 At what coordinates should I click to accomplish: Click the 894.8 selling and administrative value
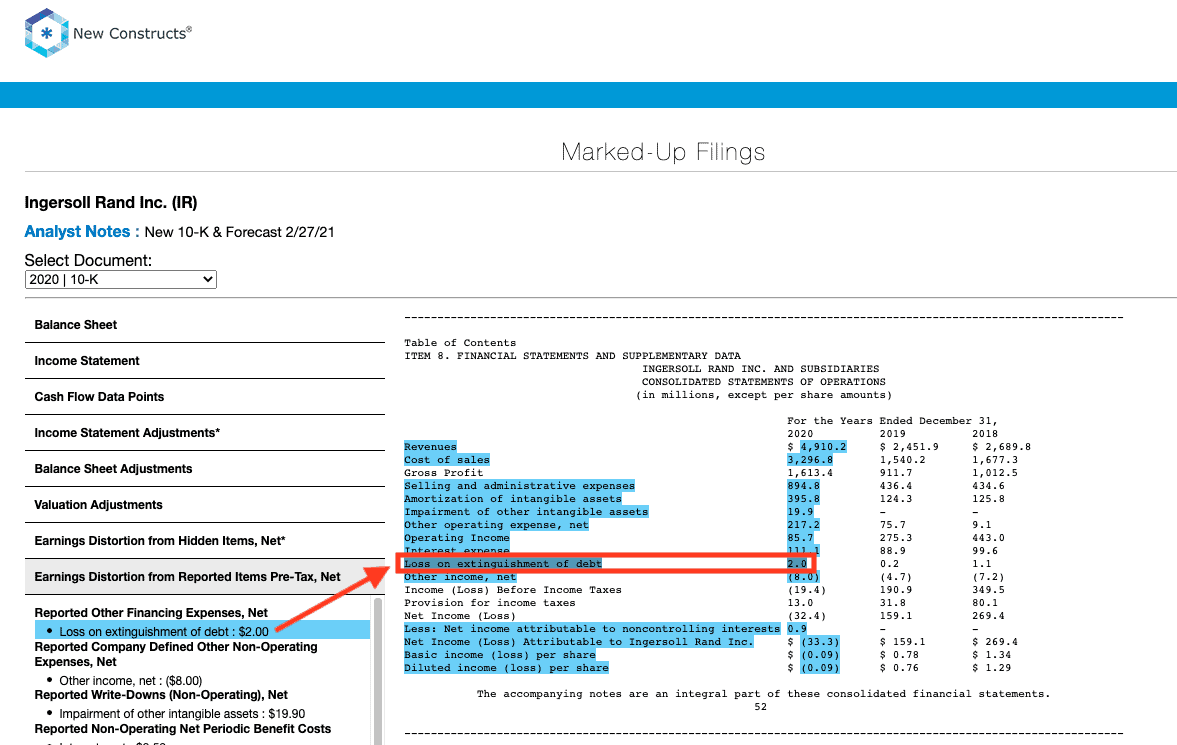click(x=803, y=486)
